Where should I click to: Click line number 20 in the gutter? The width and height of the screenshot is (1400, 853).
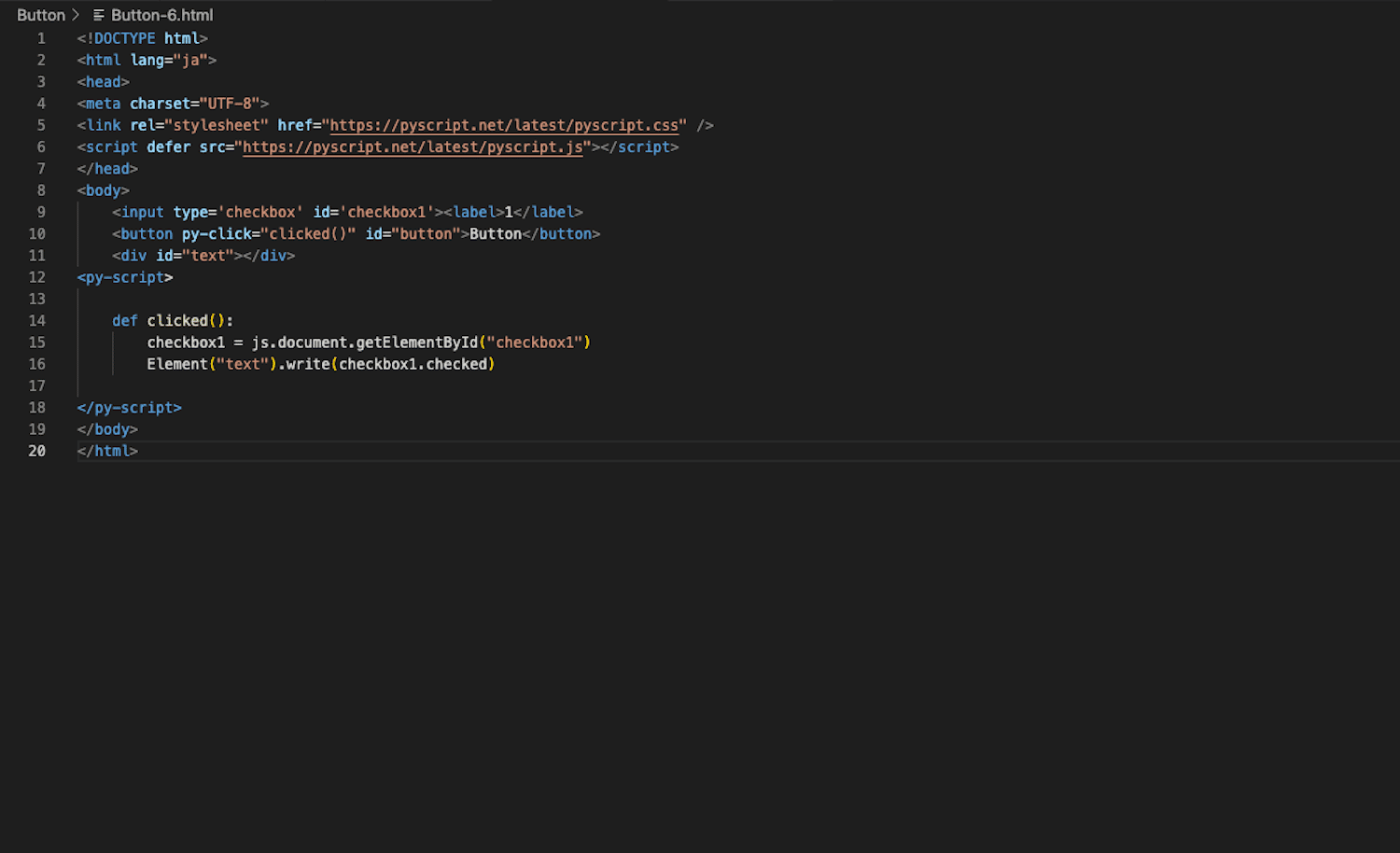[37, 451]
